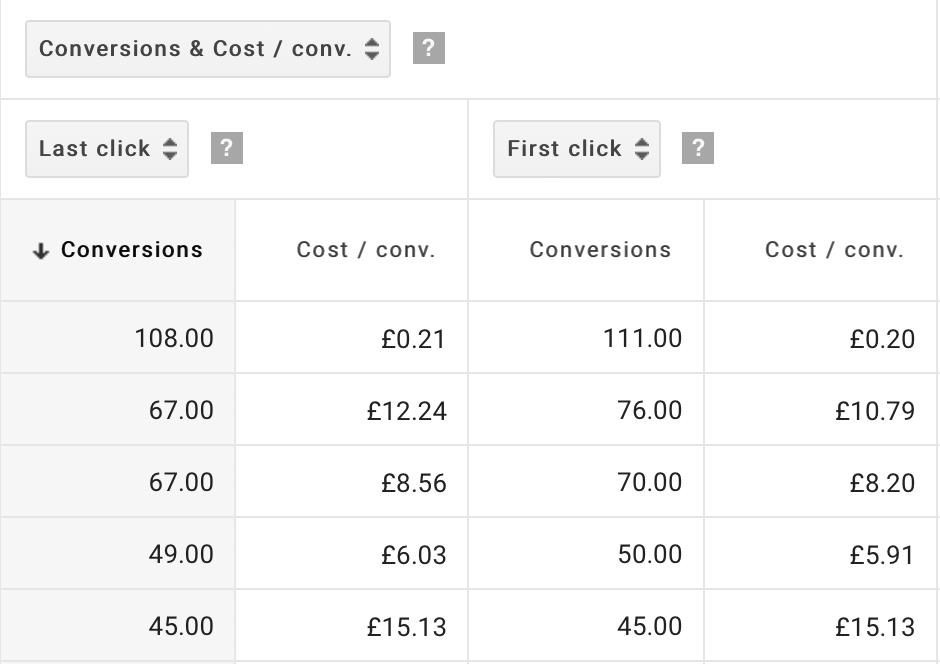Click the £10.79 cost cell

[874, 410]
